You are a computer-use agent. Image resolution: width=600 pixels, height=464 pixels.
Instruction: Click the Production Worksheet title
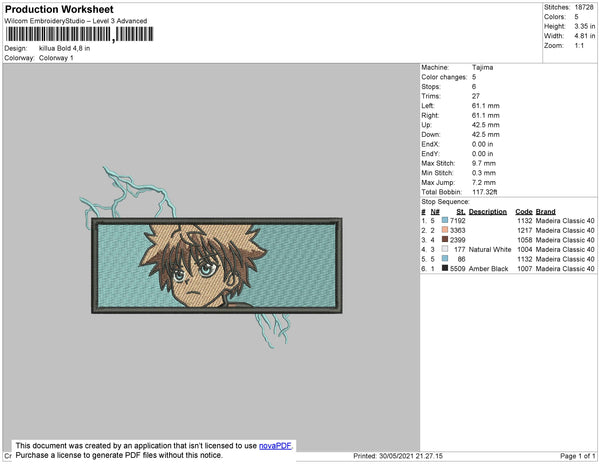(x=59, y=9)
